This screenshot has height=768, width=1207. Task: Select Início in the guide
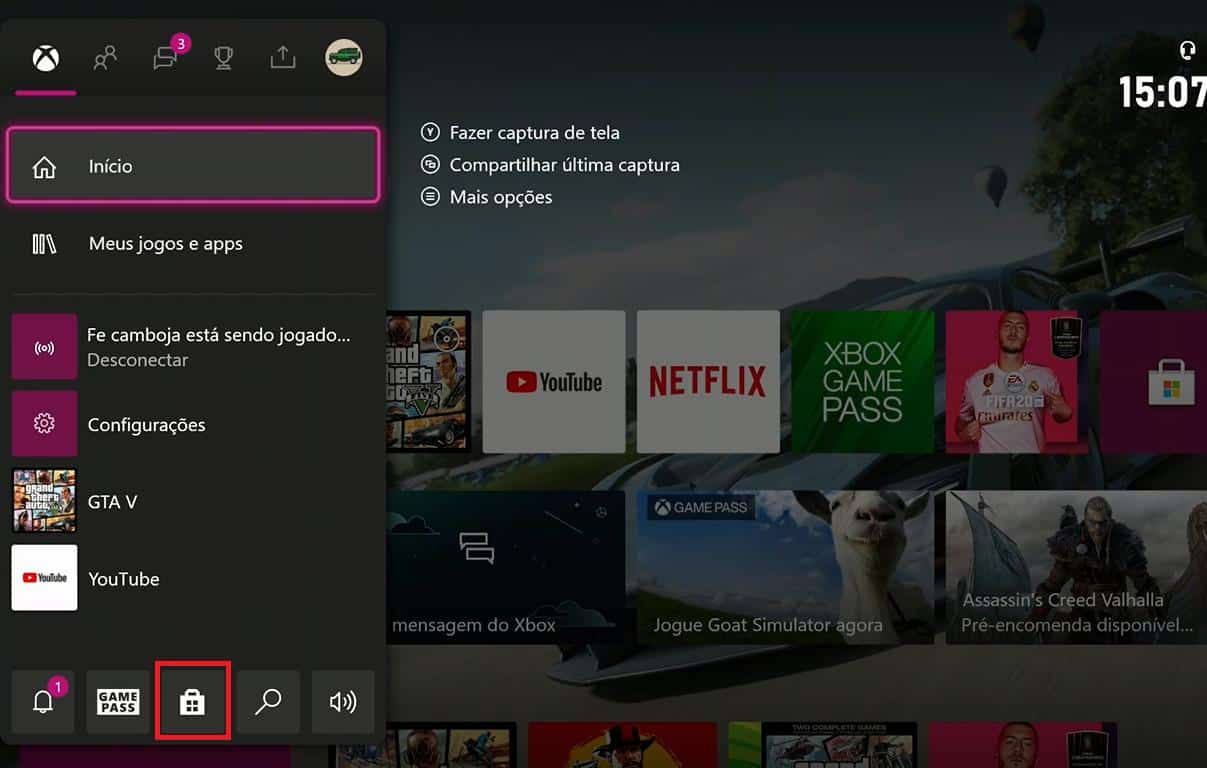click(x=193, y=166)
